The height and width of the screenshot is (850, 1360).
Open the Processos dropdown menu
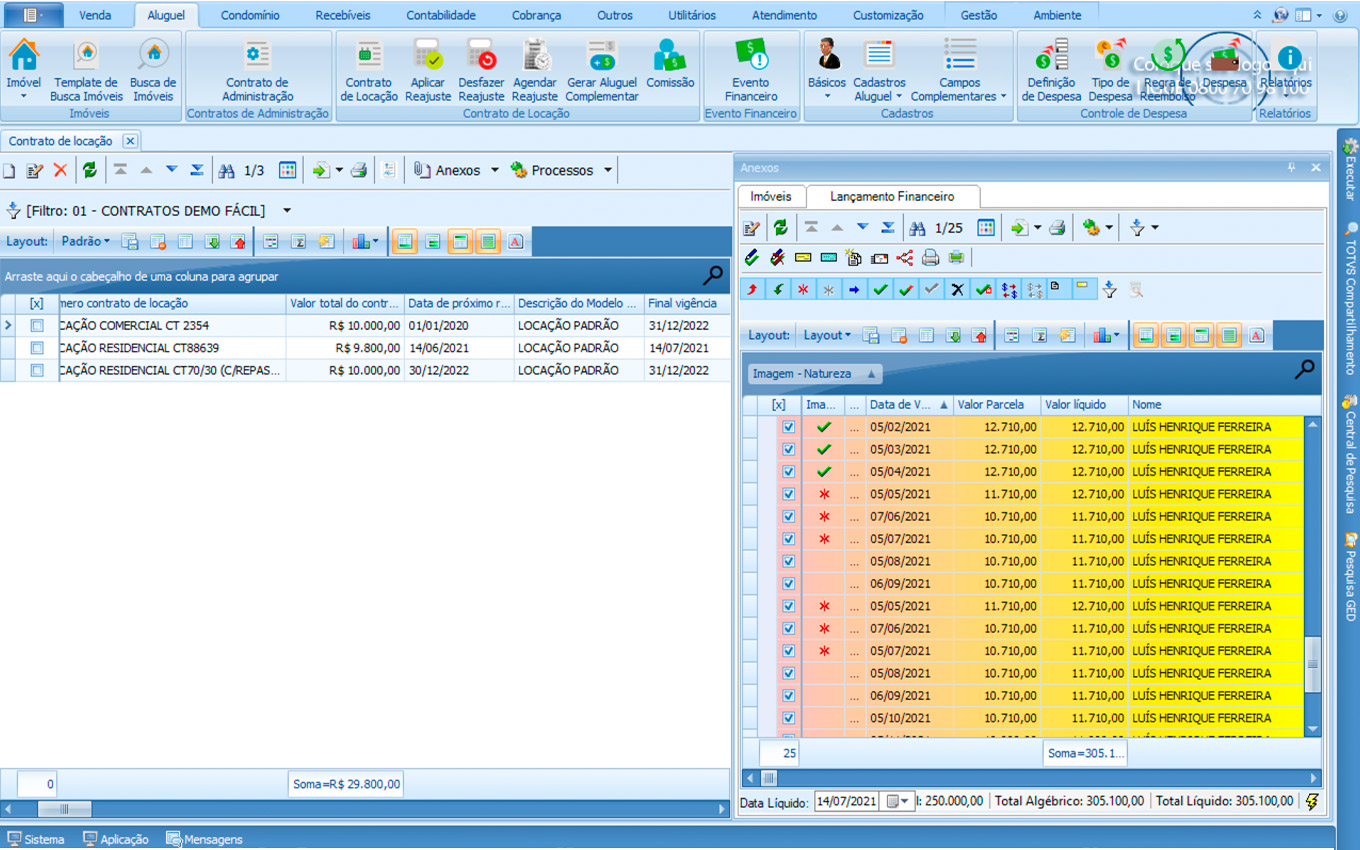[607, 171]
